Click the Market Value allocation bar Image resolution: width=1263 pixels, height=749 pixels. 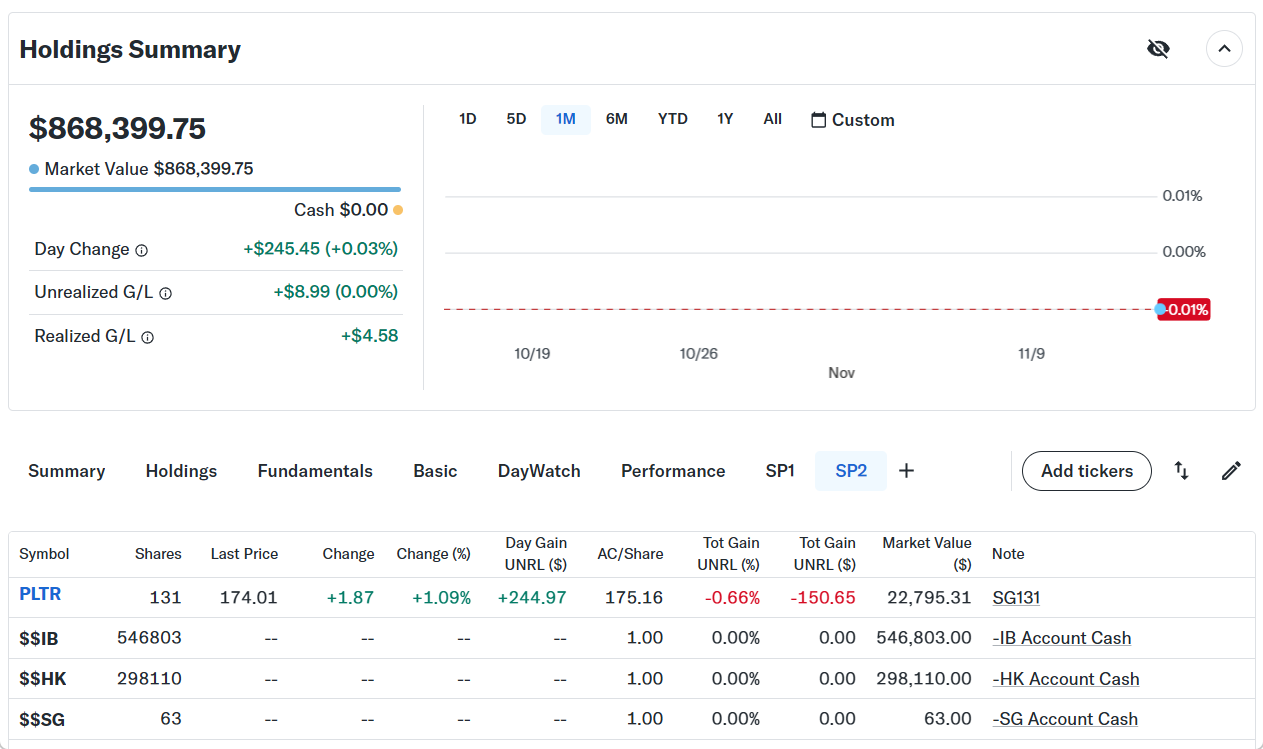click(215, 189)
